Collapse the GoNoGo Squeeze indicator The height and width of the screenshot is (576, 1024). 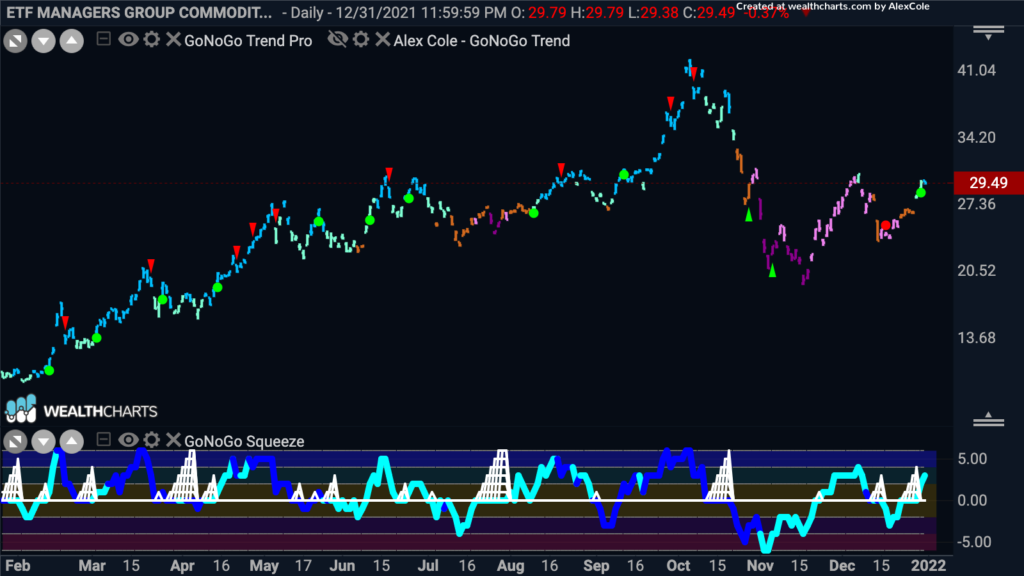(x=103, y=440)
